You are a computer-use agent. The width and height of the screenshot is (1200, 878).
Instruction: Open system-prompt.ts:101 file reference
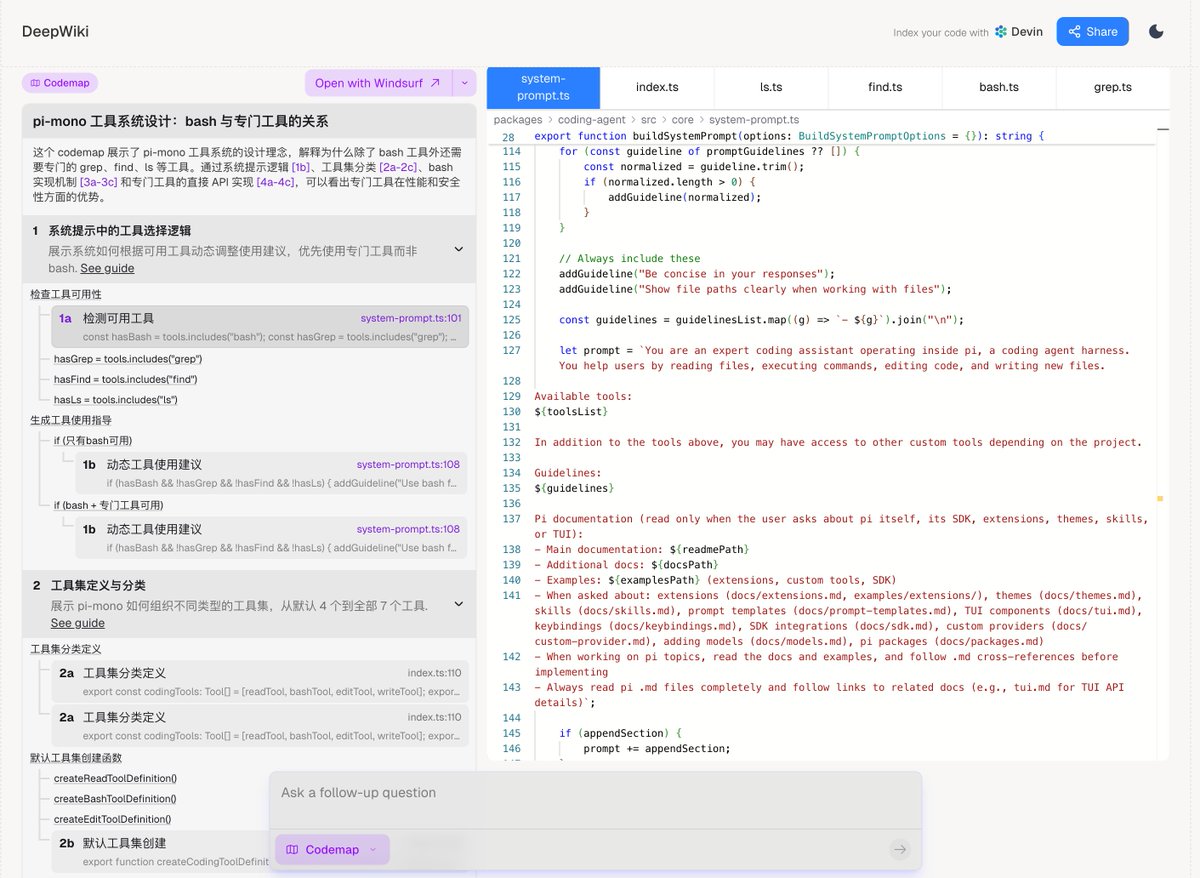click(x=411, y=318)
